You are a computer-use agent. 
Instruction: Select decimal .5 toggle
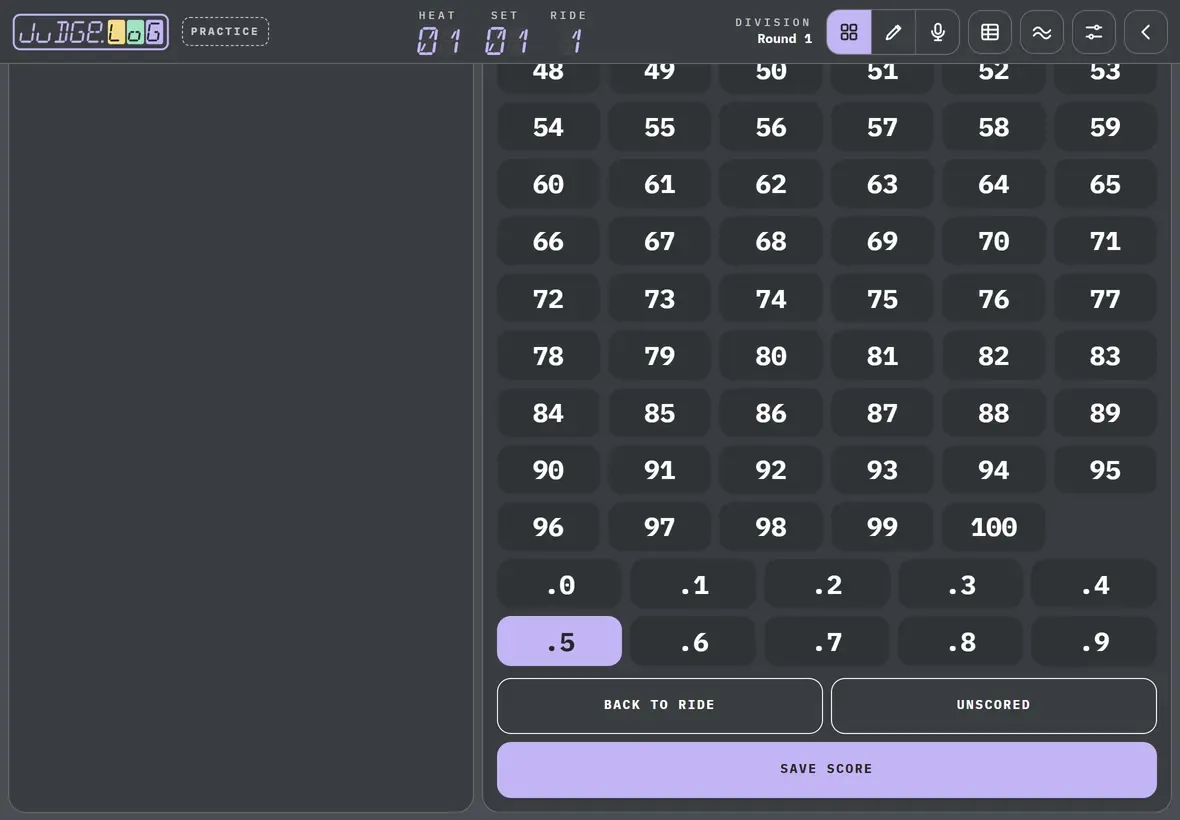[559, 641]
